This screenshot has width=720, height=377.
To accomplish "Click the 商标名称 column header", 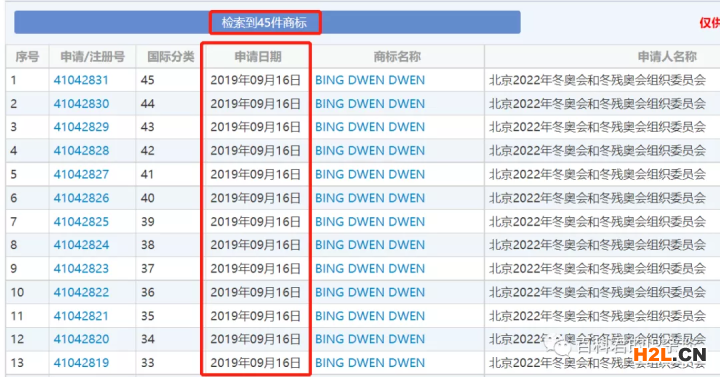I will tap(397, 56).
